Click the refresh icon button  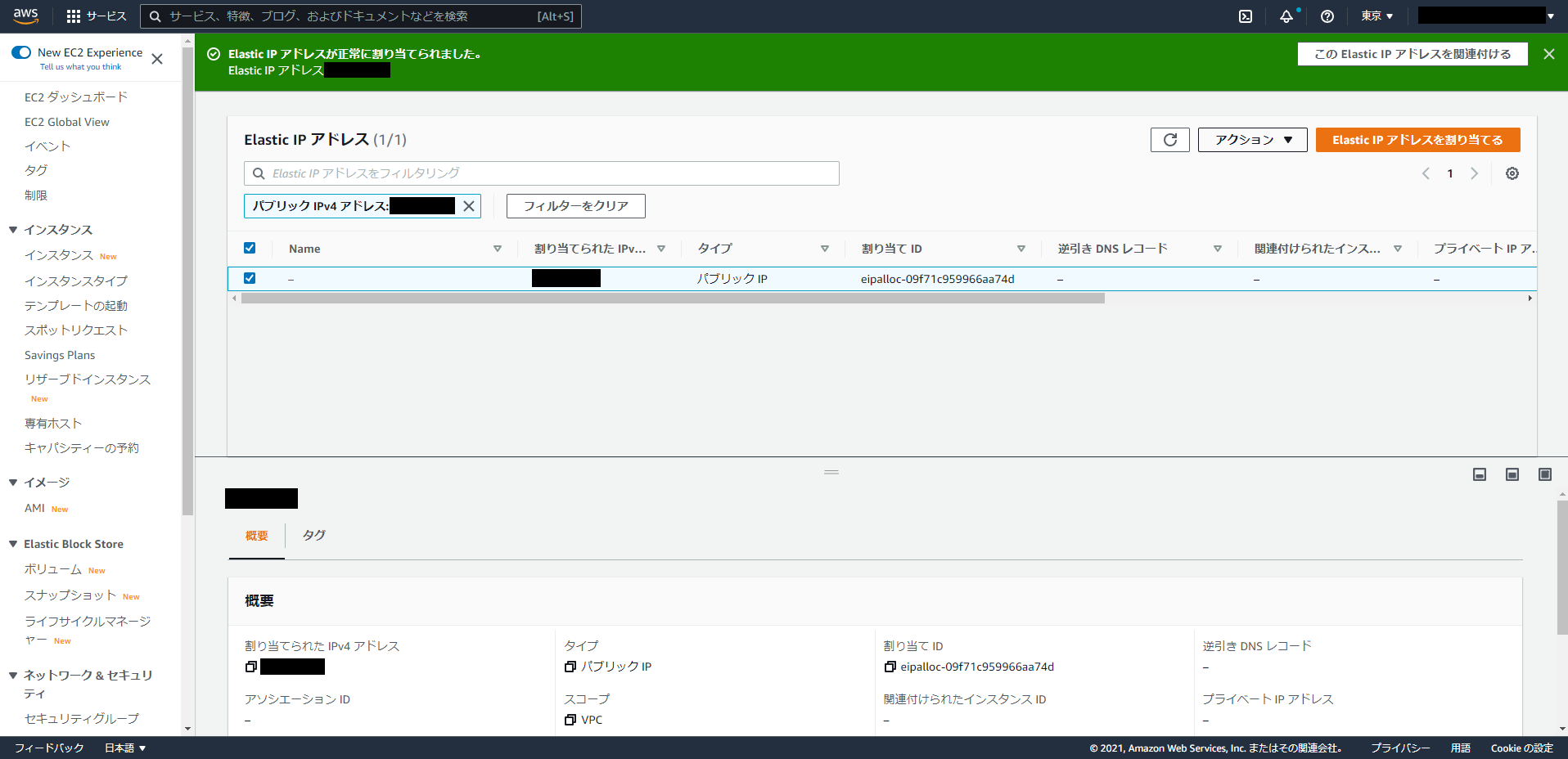coord(1170,140)
